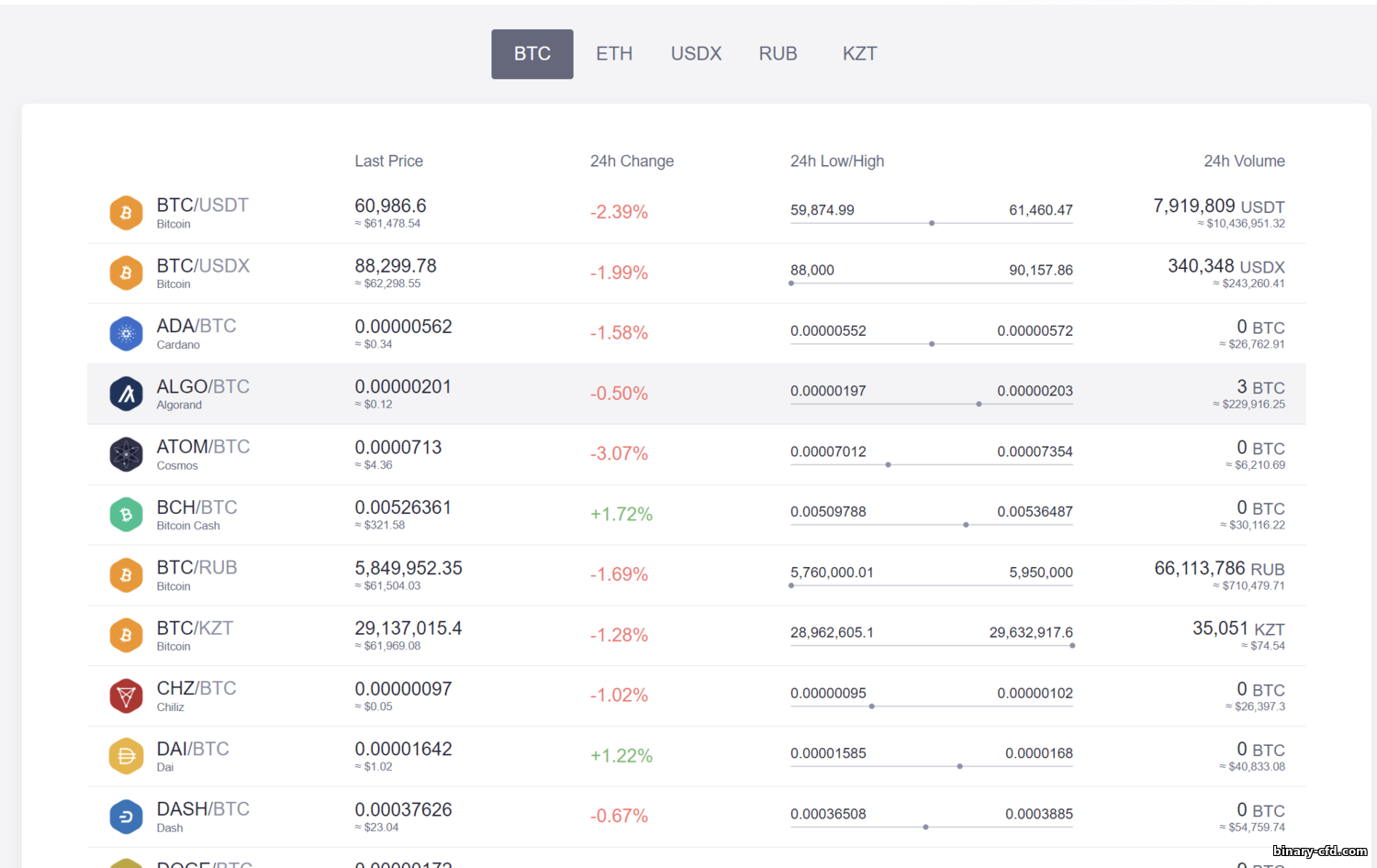Viewport: 1377px width, 868px height.
Task: Click the -2.39% change value
Action: tap(619, 212)
